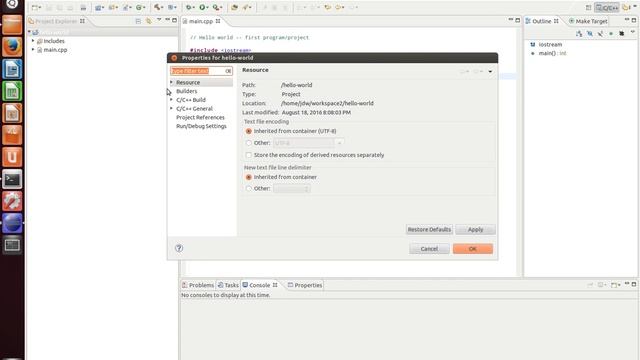
Task: Click the Save toolbar icon
Action: coord(49,7)
